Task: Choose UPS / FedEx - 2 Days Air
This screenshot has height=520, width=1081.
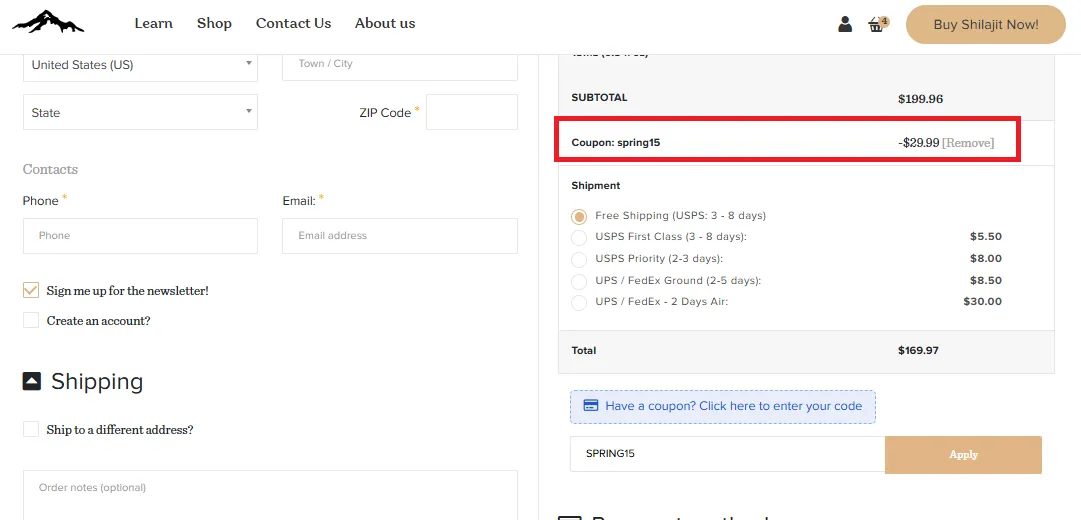Action: (x=579, y=302)
